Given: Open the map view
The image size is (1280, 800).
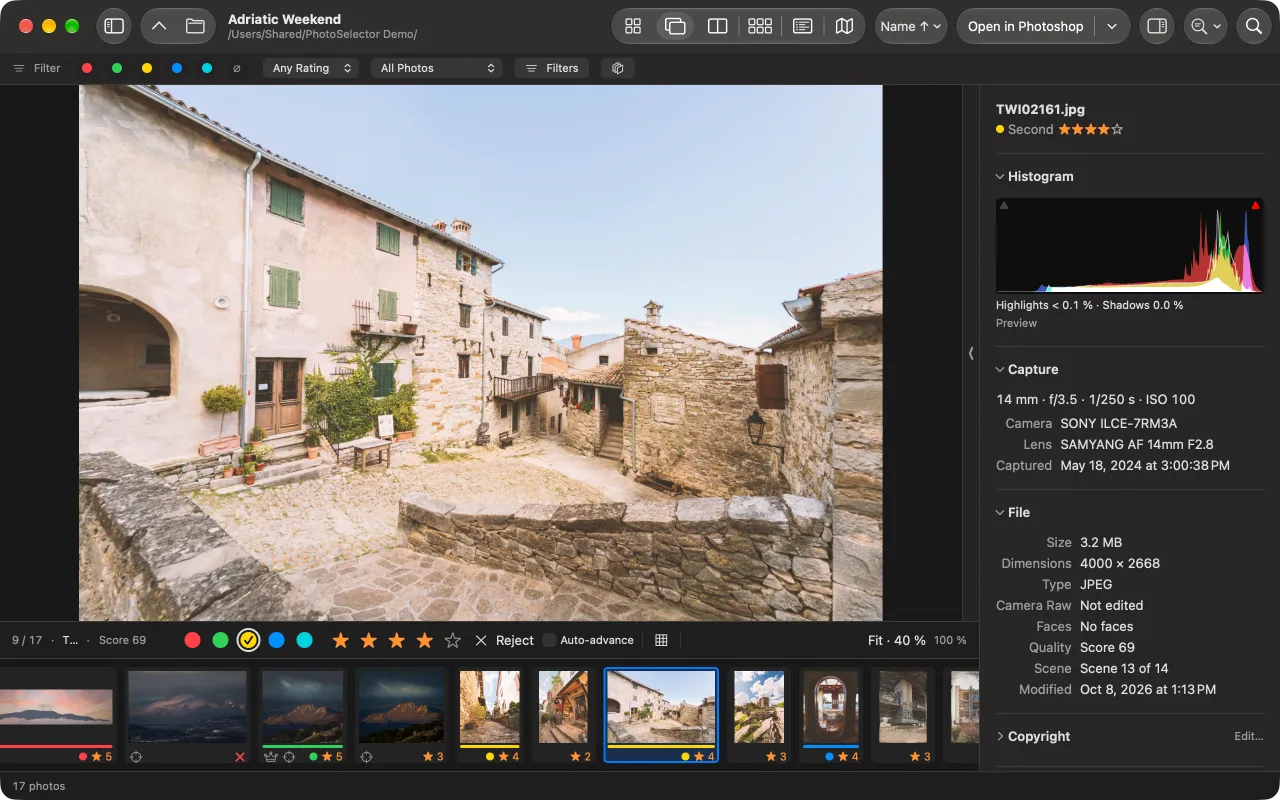Looking at the screenshot, I should pyautogui.click(x=845, y=26).
